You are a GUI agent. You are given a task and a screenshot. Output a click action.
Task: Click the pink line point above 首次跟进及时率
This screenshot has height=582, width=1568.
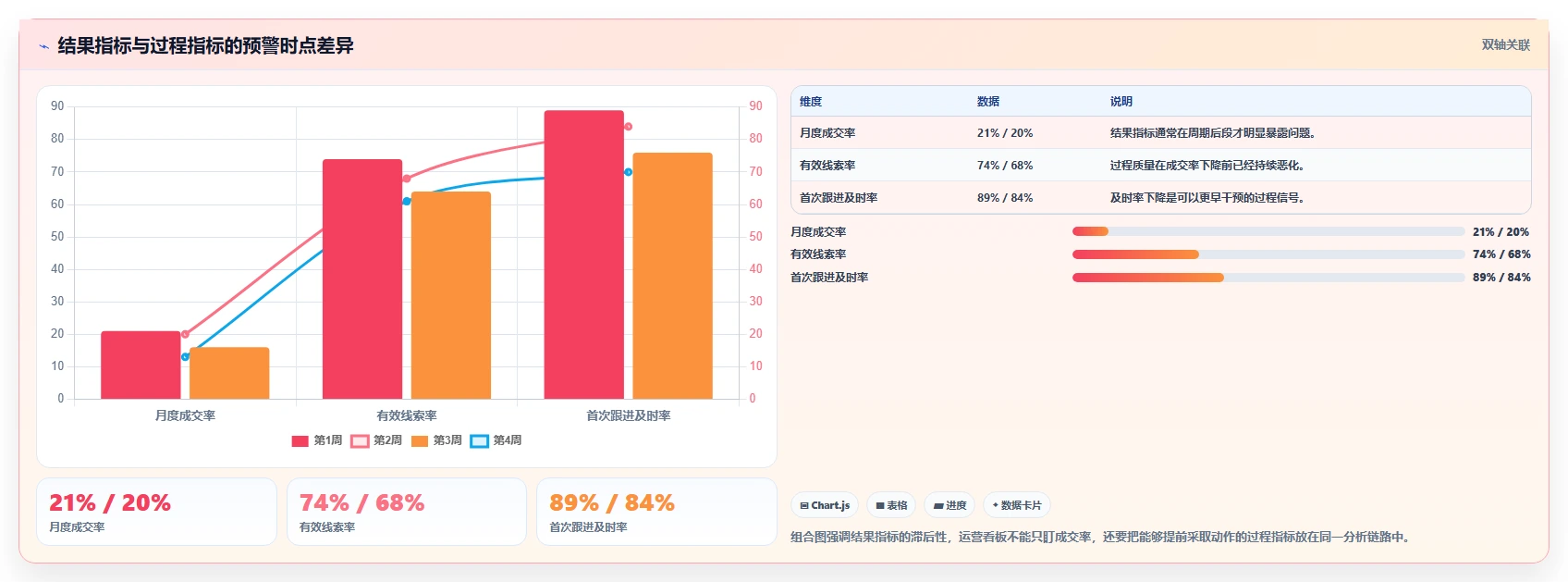coord(629,127)
